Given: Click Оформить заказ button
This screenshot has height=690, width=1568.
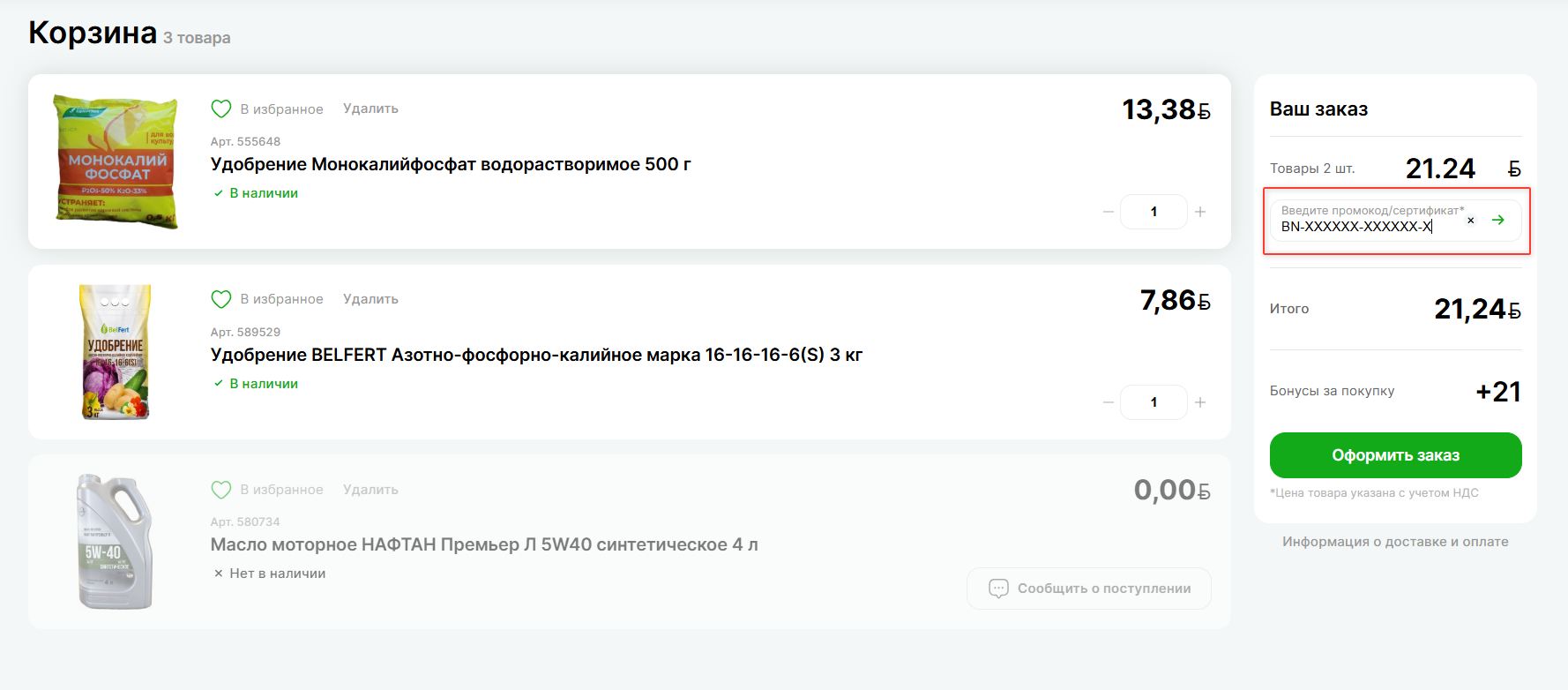Looking at the screenshot, I should click(x=1395, y=455).
